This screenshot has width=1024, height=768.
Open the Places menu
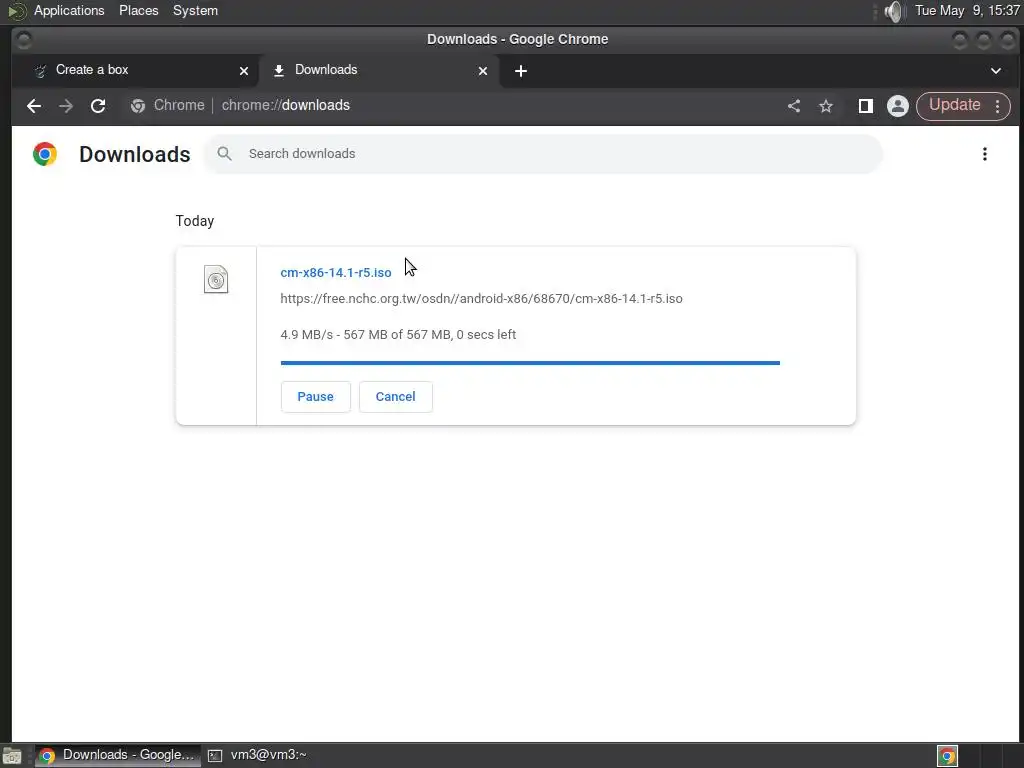138,10
